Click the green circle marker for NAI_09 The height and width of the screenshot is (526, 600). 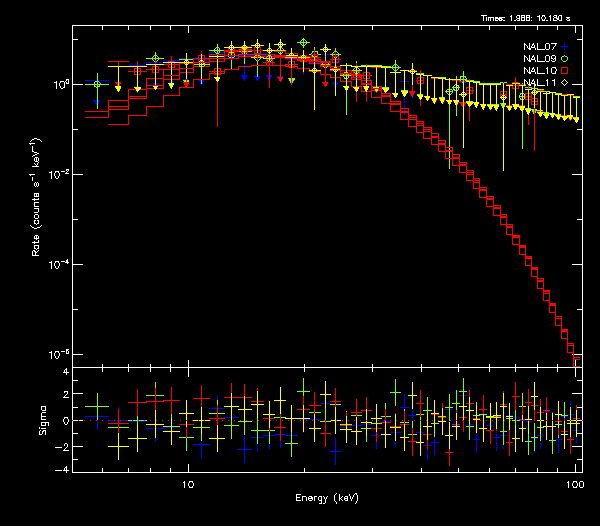pyautogui.click(x=565, y=59)
